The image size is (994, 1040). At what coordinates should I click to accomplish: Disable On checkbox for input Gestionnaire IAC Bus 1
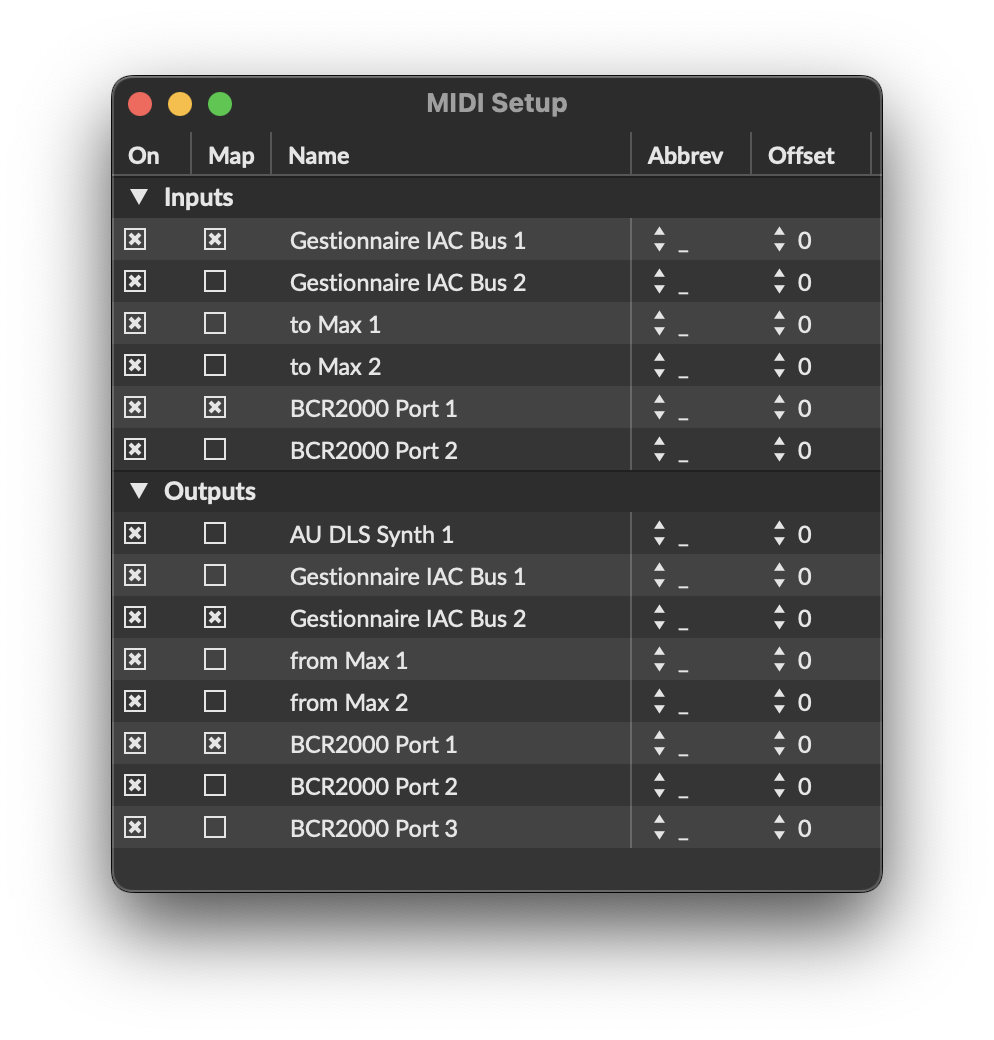[x=135, y=239]
